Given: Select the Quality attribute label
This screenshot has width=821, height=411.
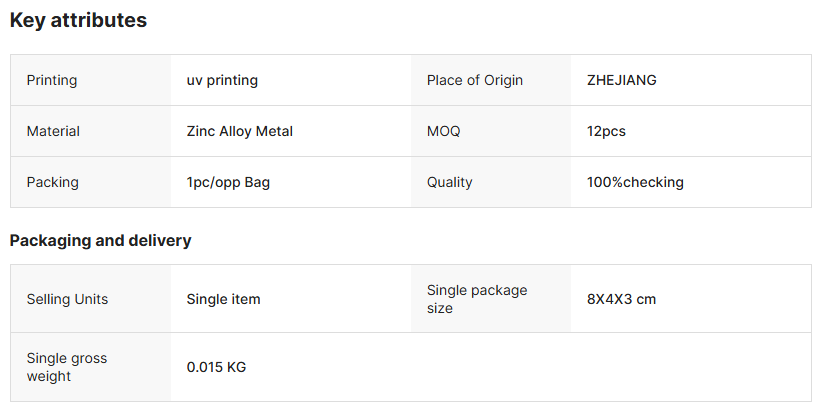Looking at the screenshot, I should 450,182.
